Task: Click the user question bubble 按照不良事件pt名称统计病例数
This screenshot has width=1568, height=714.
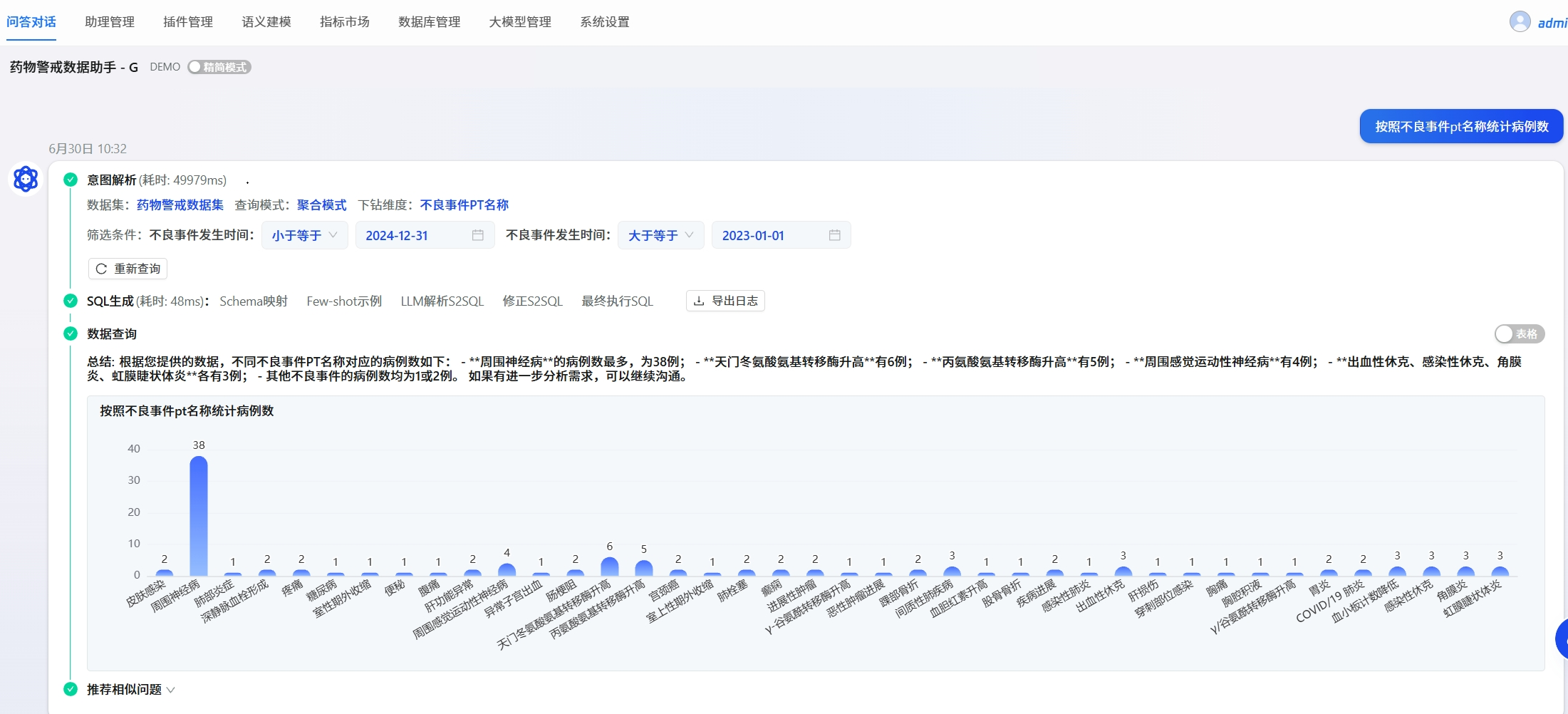Action: [x=1461, y=126]
